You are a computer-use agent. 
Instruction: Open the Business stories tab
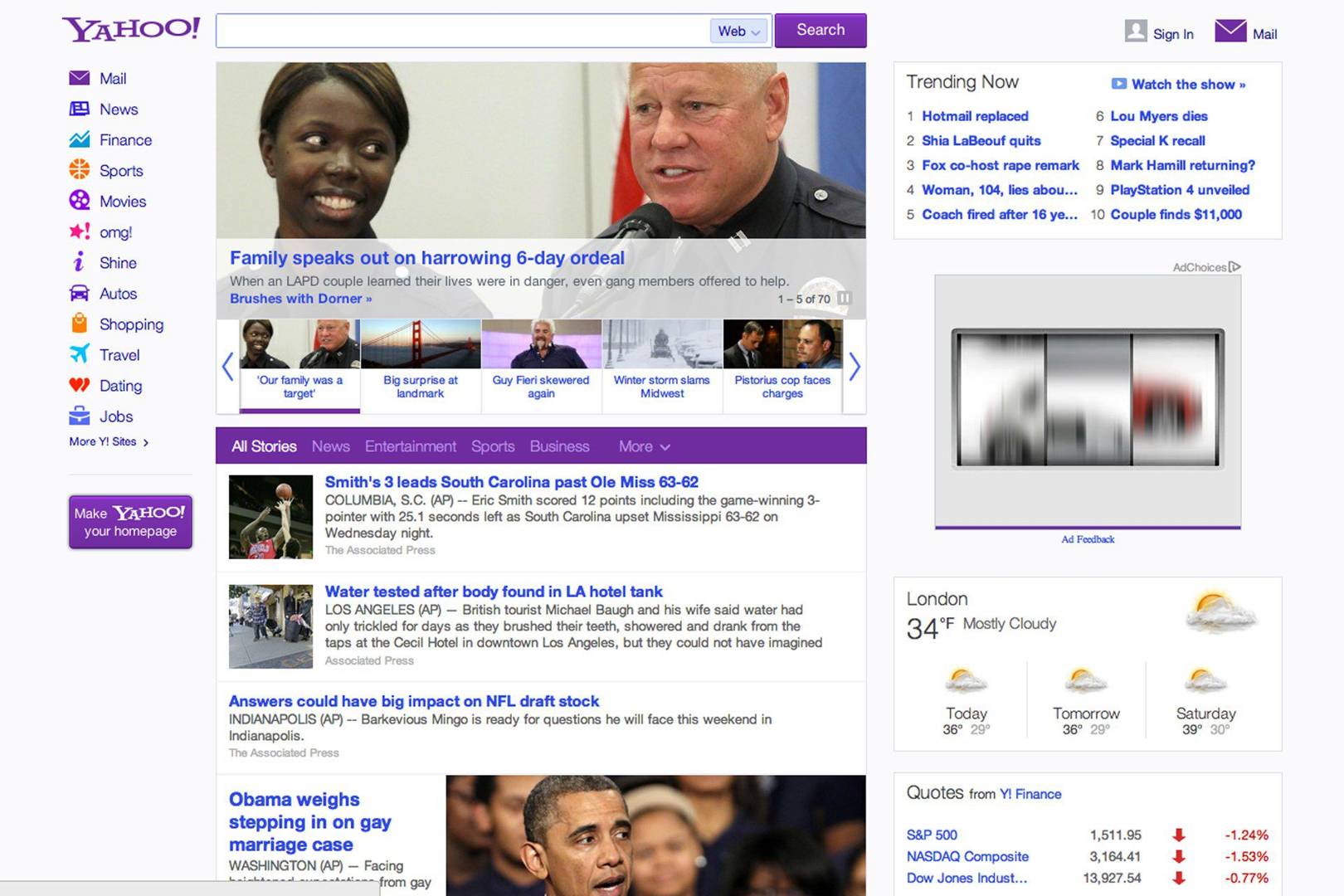[559, 446]
